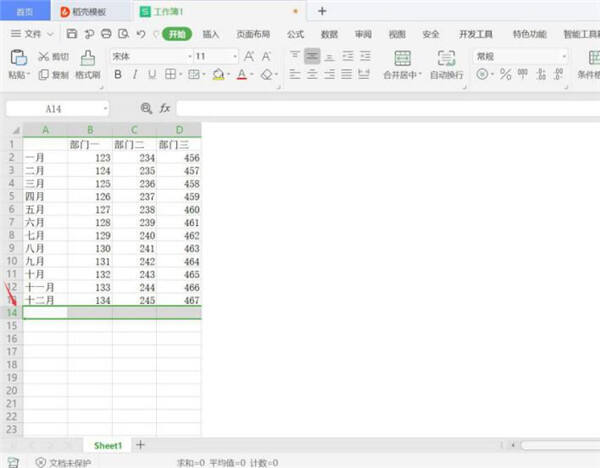Click the Merge and Center (合并居中) icon
This screenshot has width=600, height=468.
[x=403, y=58]
